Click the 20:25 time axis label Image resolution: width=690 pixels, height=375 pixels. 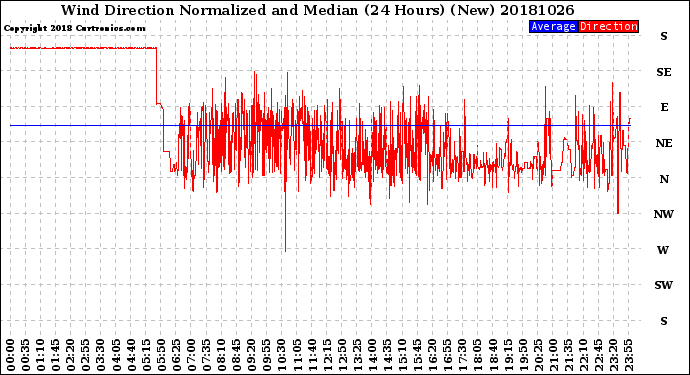click(x=537, y=355)
